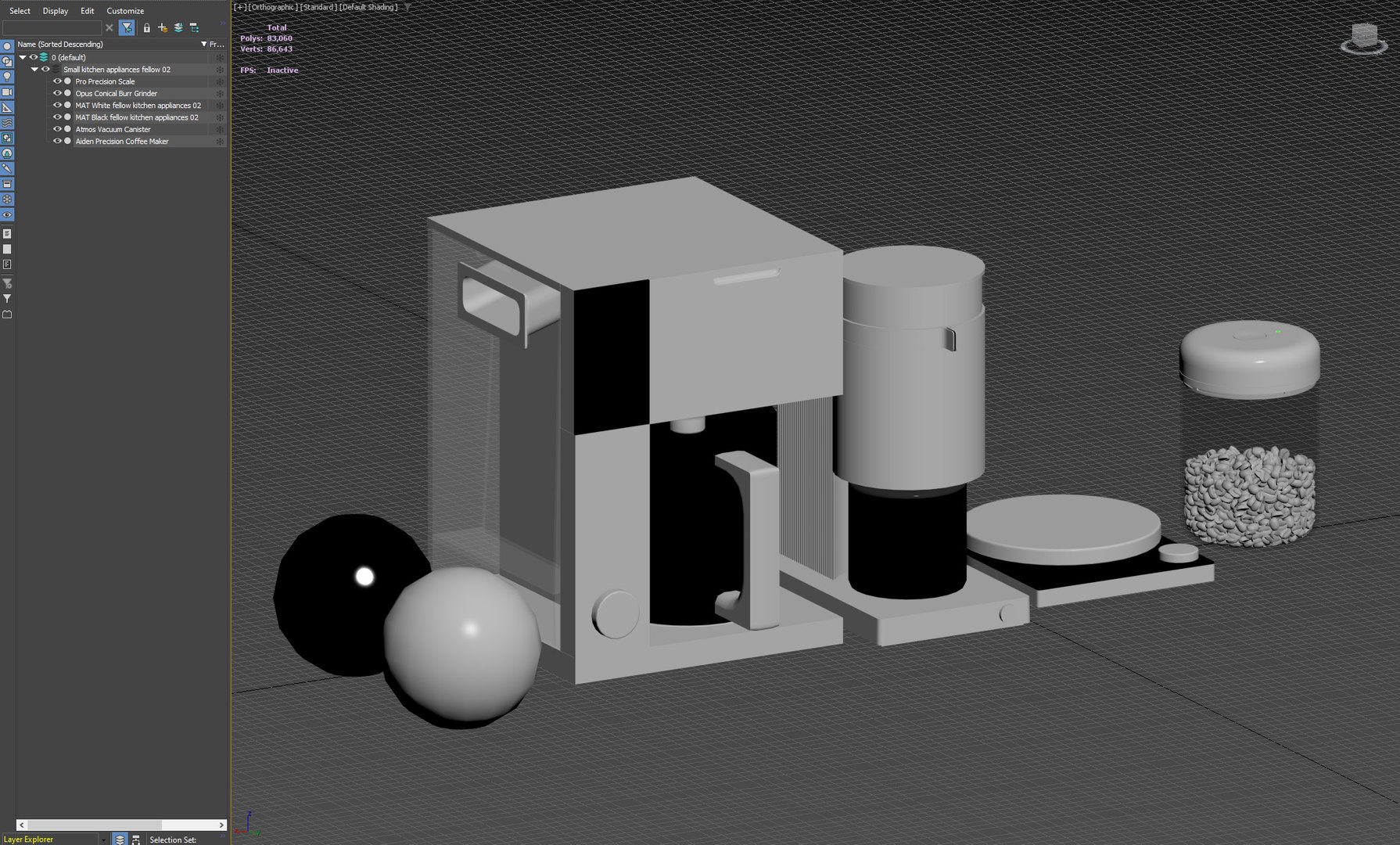1400x845 pixels.
Task: Collapse the 0 (default) layer
Action: coord(23,57)
